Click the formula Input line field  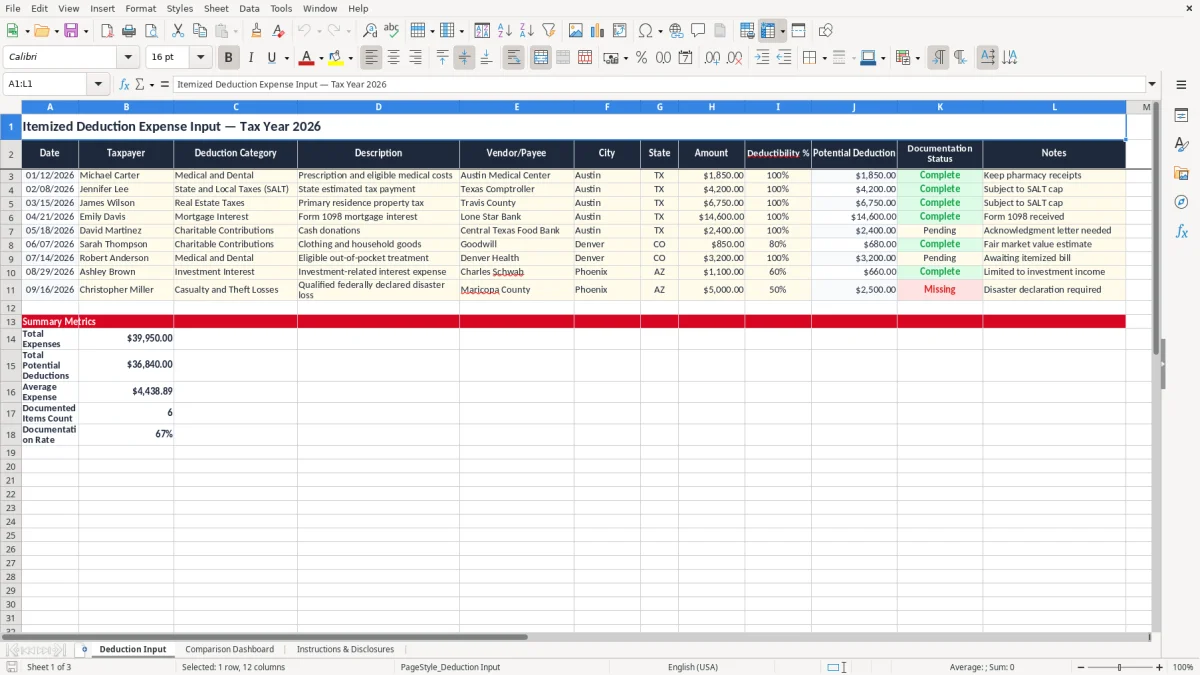click(x=658, y=85)
